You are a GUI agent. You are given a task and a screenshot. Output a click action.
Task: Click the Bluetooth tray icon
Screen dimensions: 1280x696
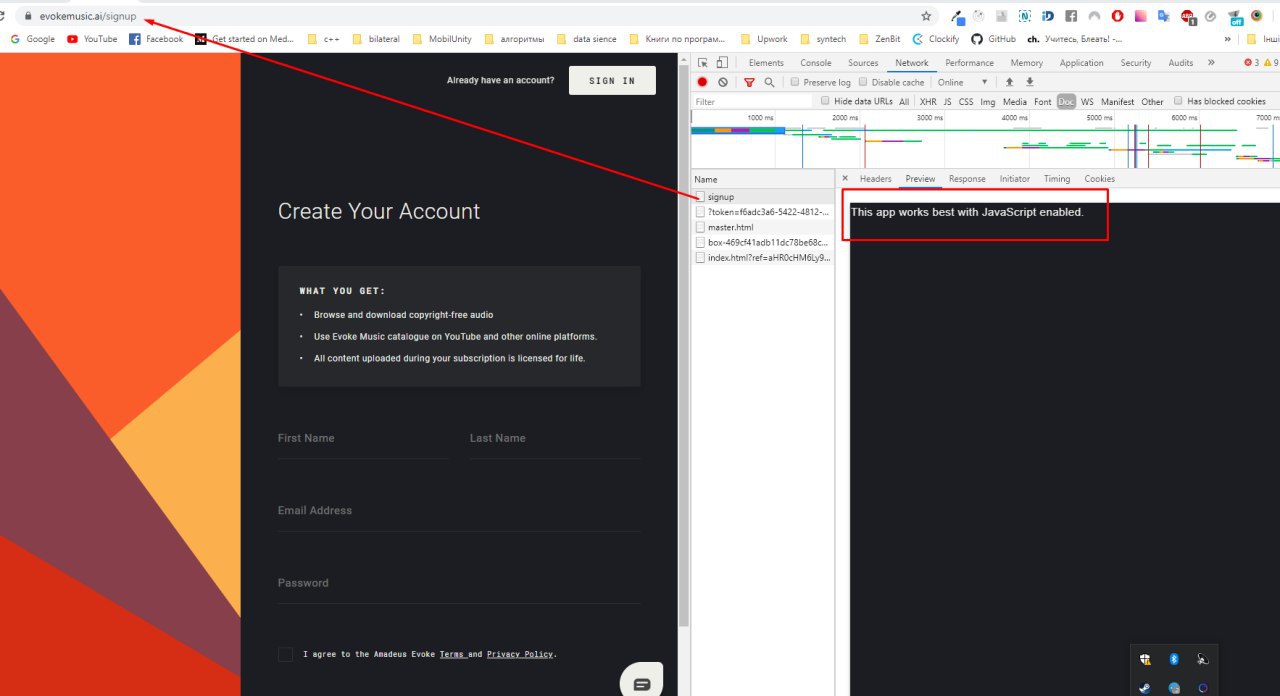point(1174,659)
